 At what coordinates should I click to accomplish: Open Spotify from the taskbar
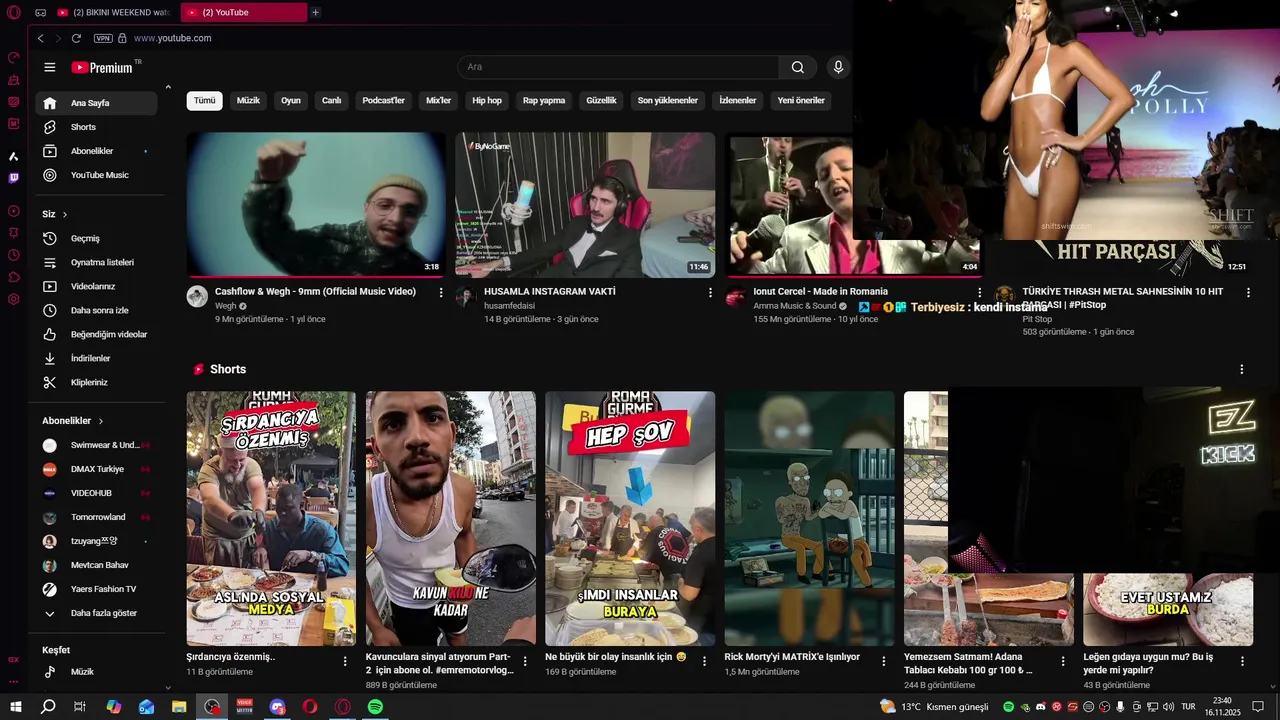[x=375, y=706]
